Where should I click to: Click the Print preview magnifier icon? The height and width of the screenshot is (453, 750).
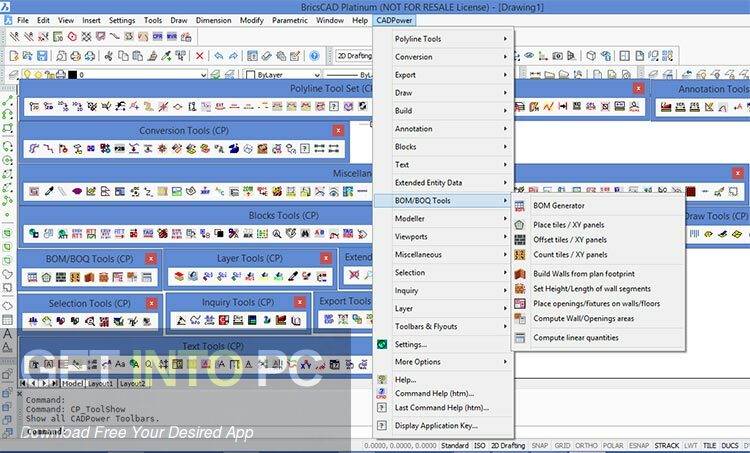pyautogui.click(x=61, y=56)
